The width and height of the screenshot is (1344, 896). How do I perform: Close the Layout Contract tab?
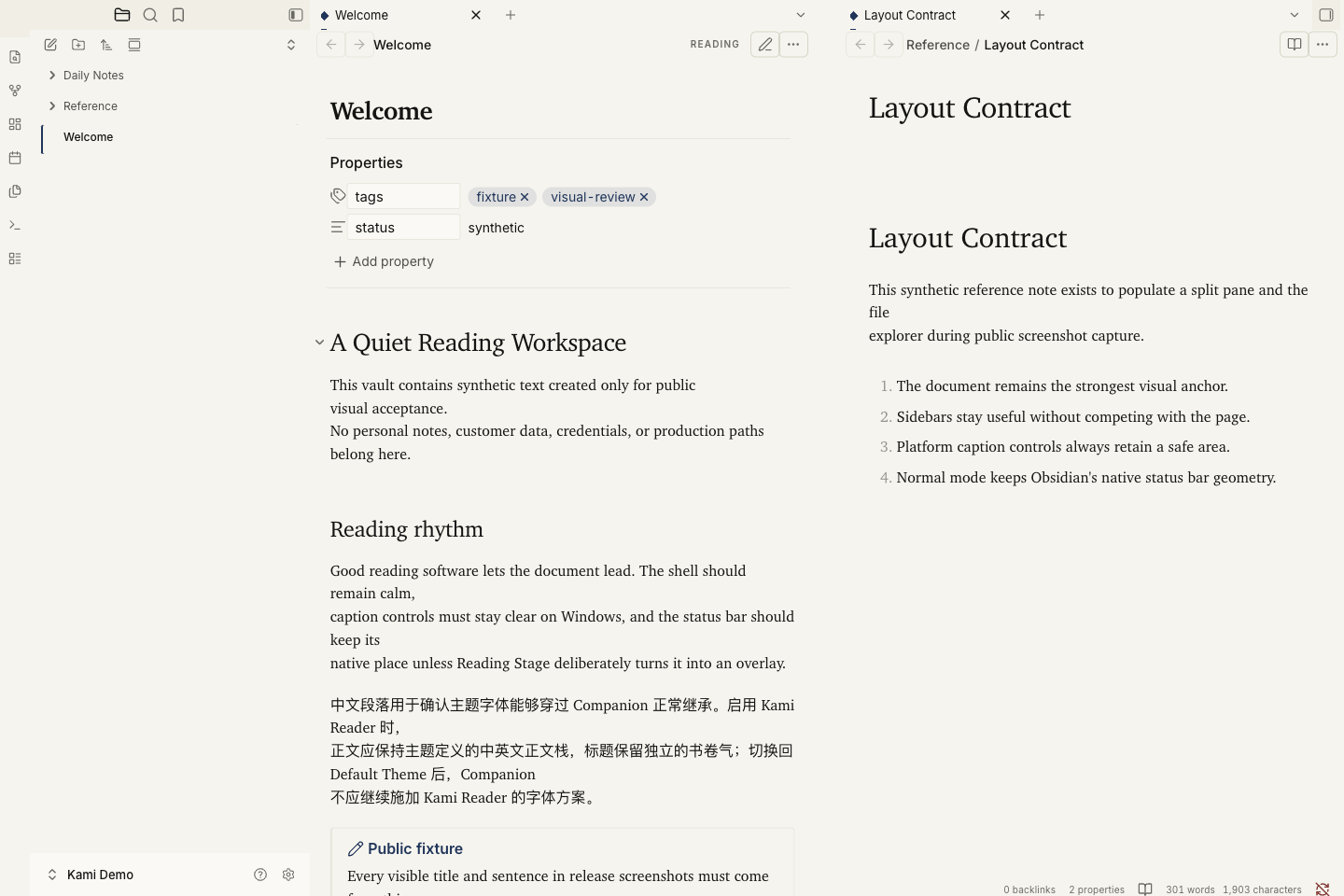[x=1005, y=15]
